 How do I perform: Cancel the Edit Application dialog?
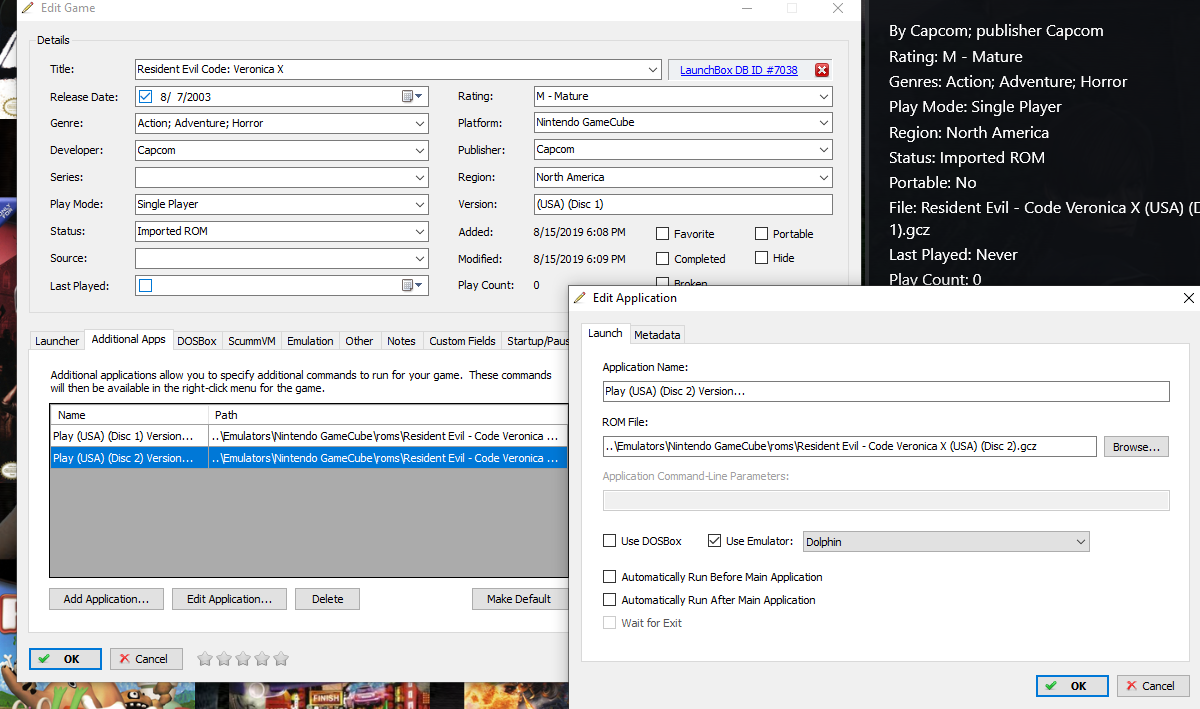click(x=1152, y=686)
